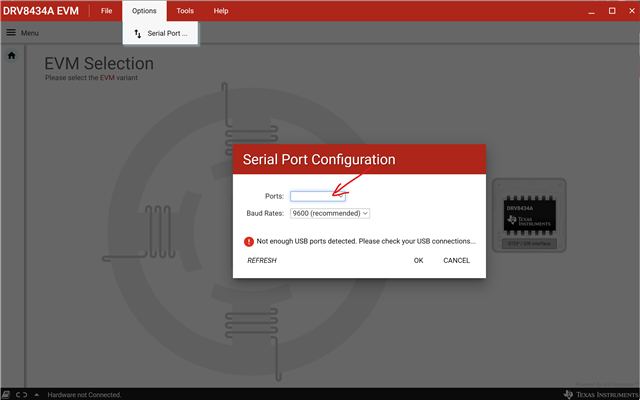640x400 pixels.
Task: Click the red error alert icon
Action: (249, 242)
